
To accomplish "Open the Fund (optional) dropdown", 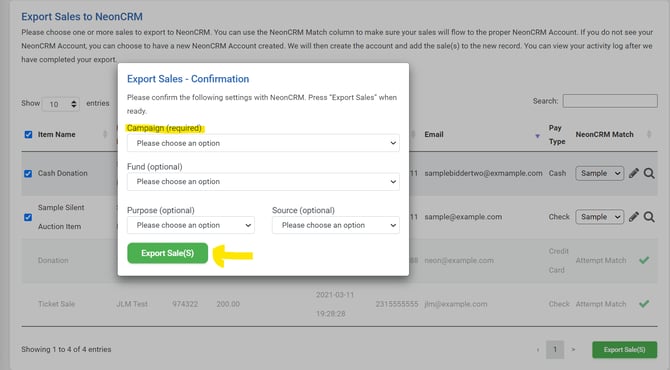I will (x=263, y=182).
